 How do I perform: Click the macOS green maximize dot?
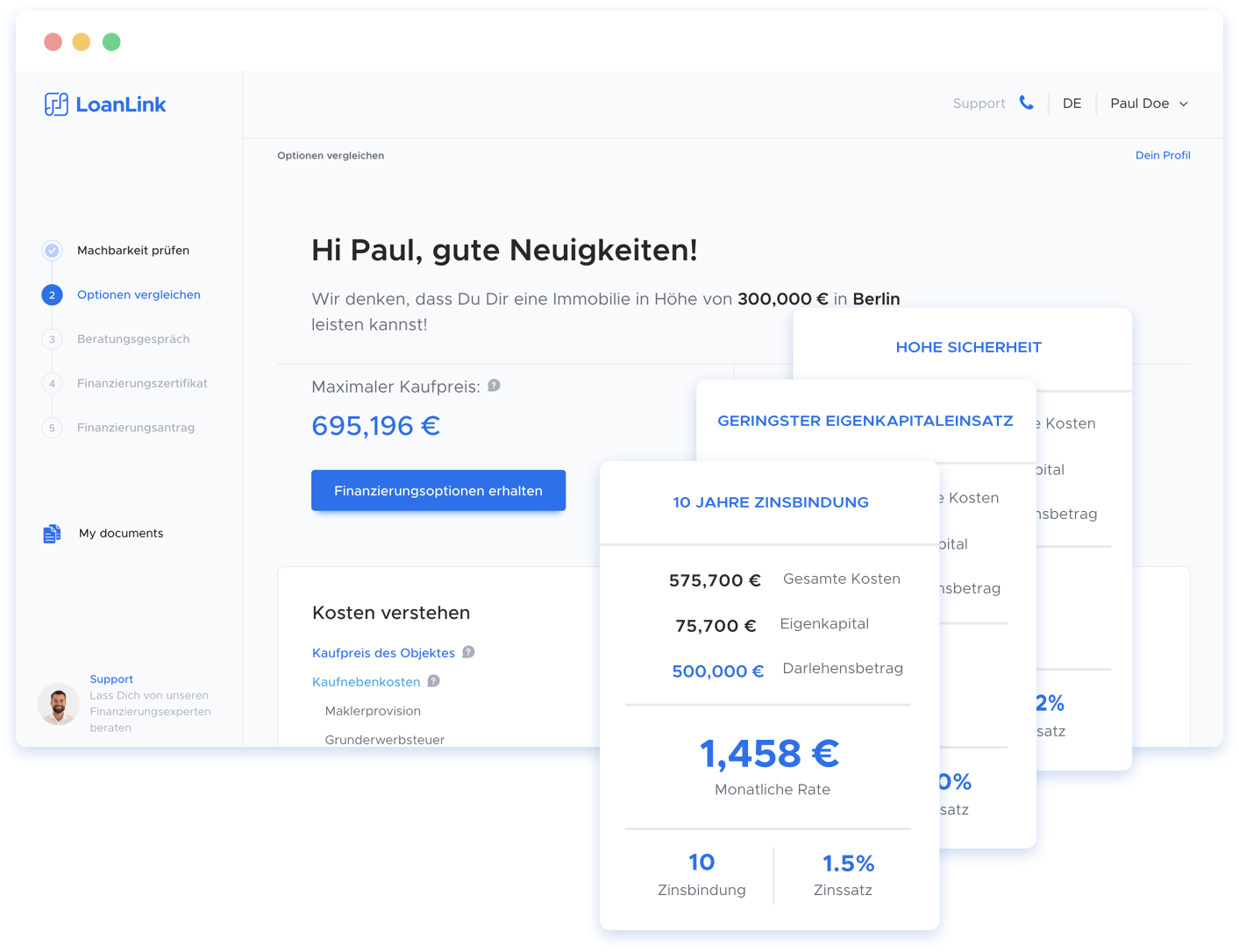[111, 42]
